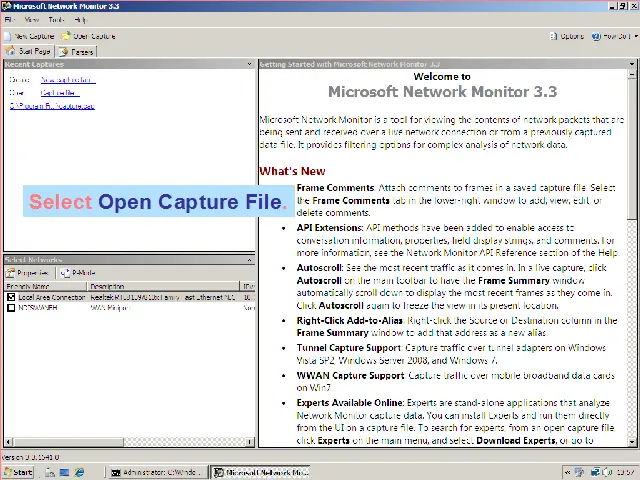Click the Experts Available Online bullet text
640x480 pixels.
coord(351,403)
